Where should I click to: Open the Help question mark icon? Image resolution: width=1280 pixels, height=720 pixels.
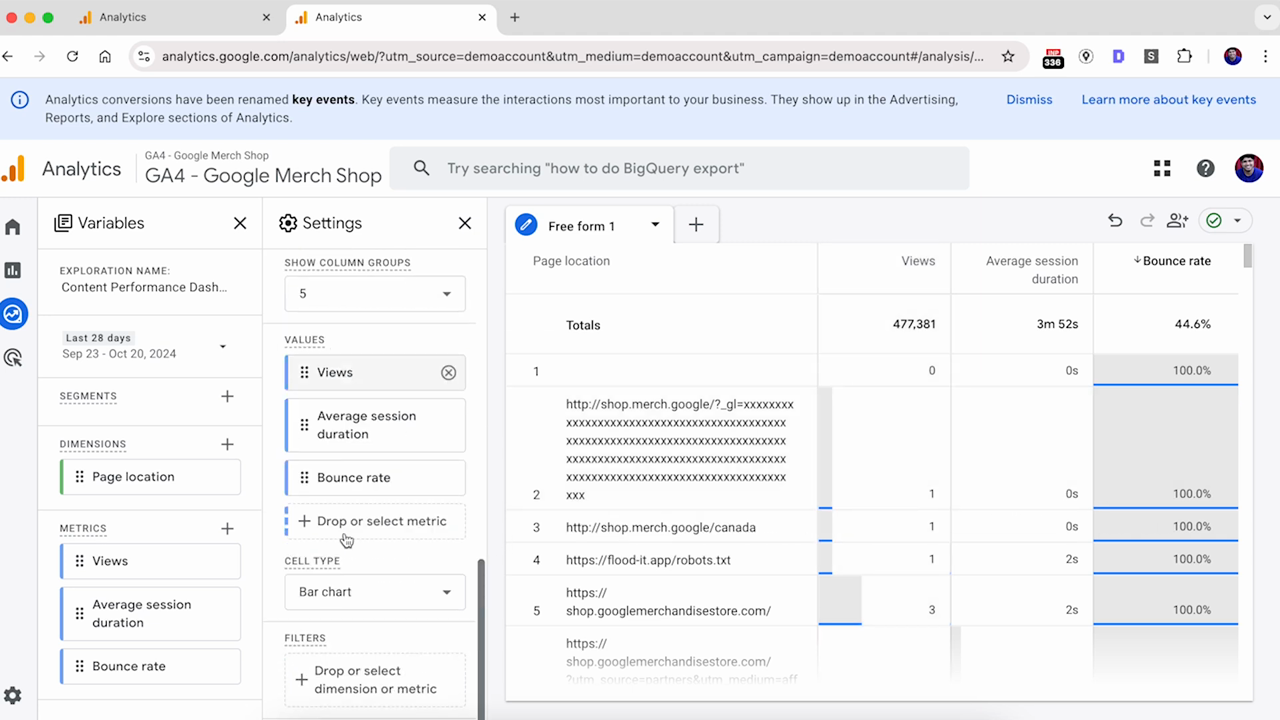[1206, 168]
